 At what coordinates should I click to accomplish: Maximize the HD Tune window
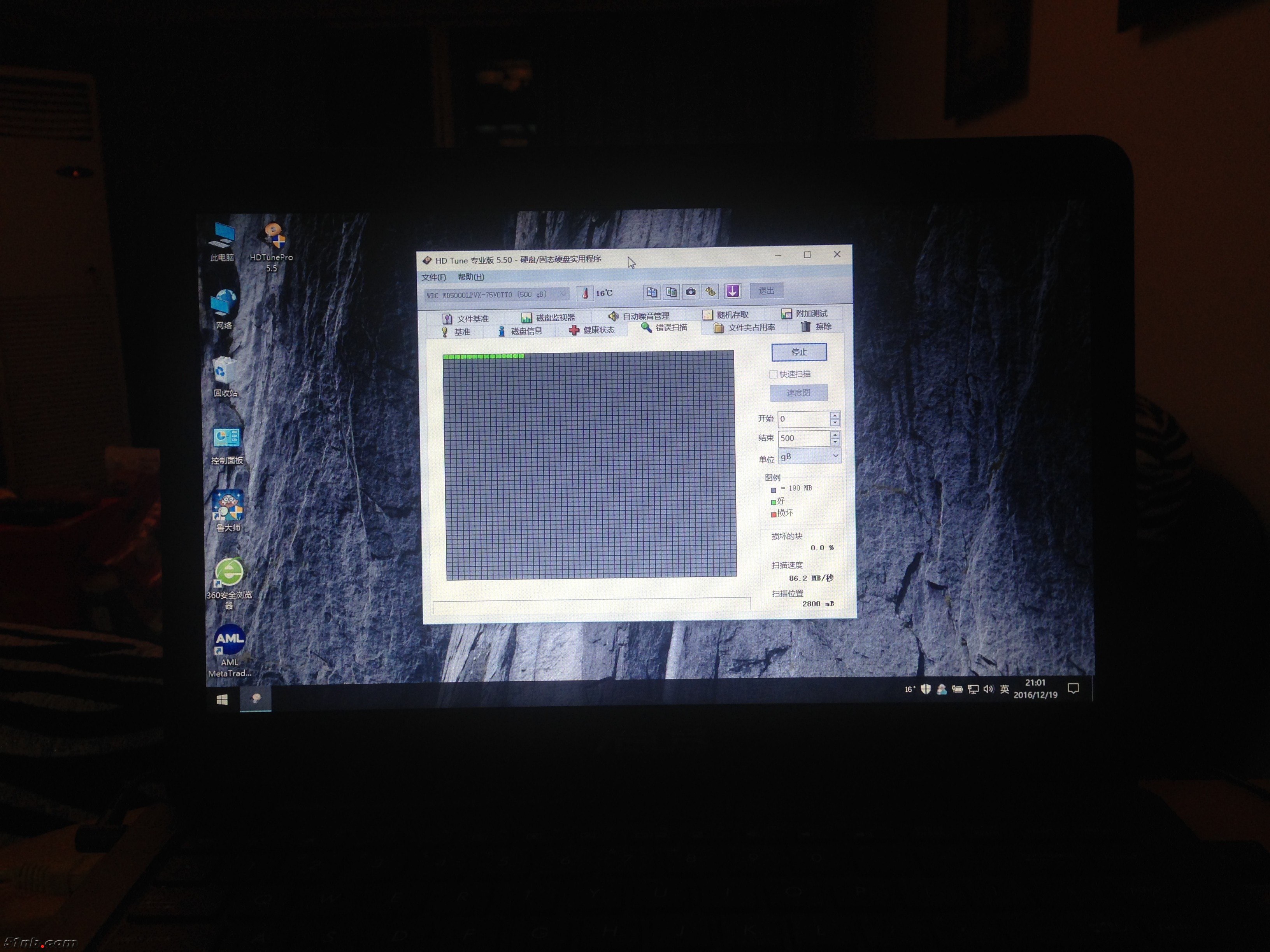(x=807, y=255)
